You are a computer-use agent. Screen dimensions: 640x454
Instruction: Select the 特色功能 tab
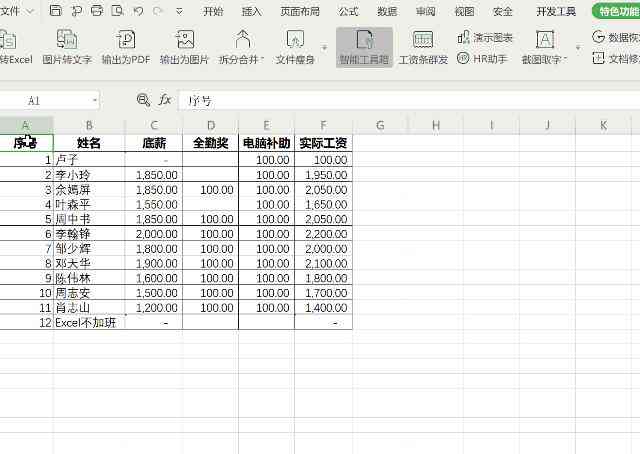617,11
